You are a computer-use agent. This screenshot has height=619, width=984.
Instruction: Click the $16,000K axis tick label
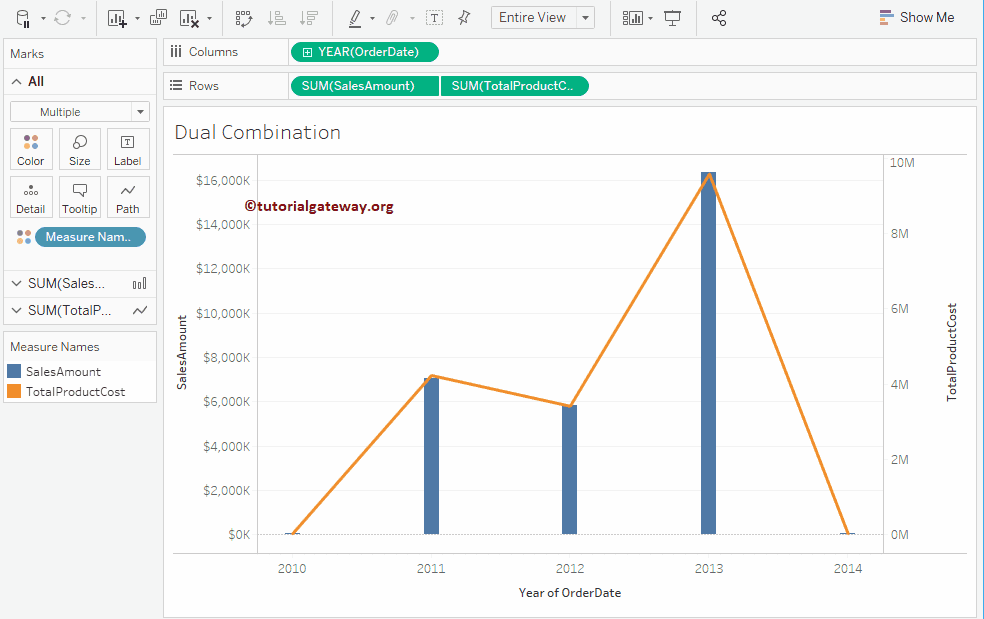tap(223, 181)
